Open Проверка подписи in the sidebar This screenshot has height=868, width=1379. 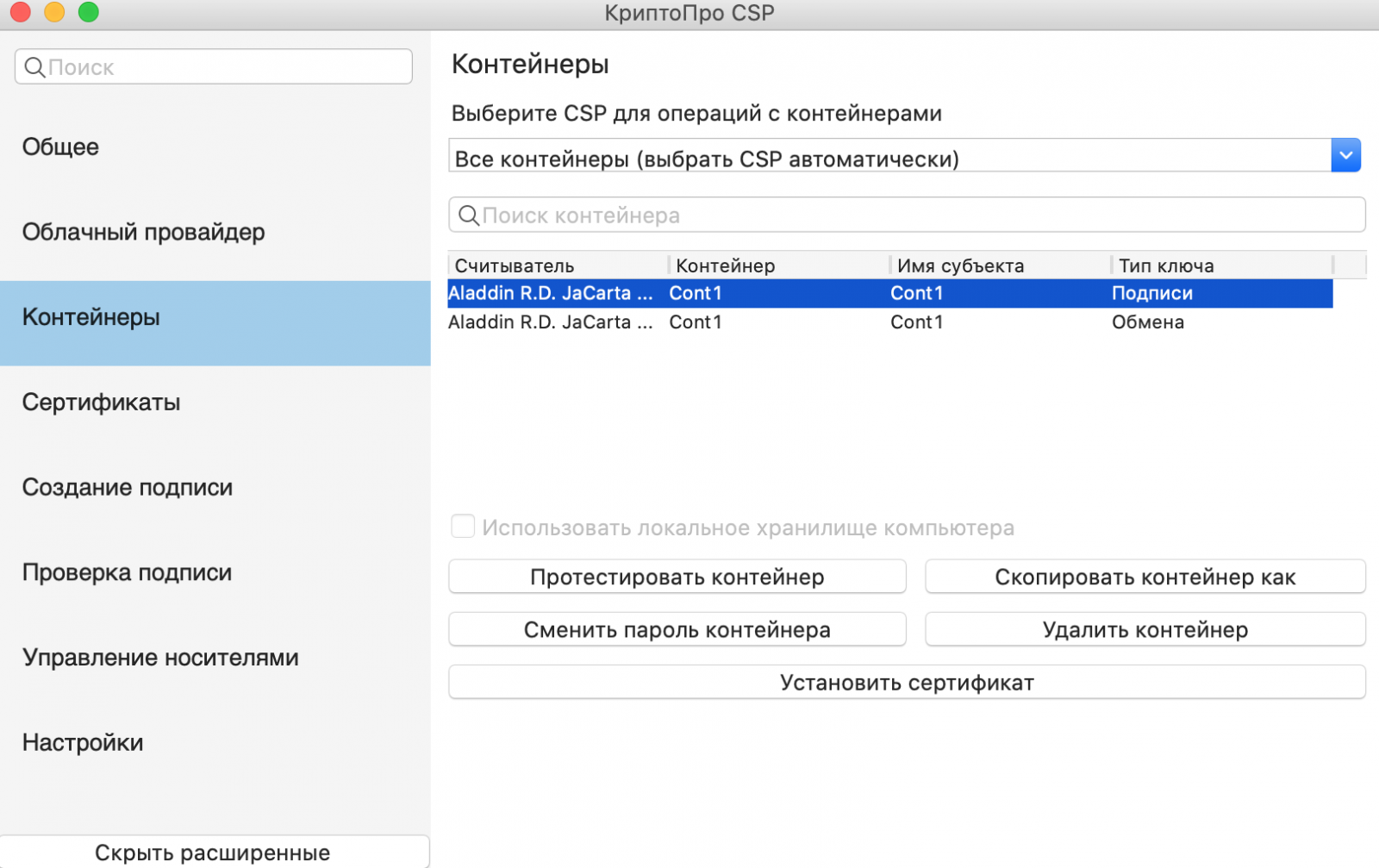point(127,573)
